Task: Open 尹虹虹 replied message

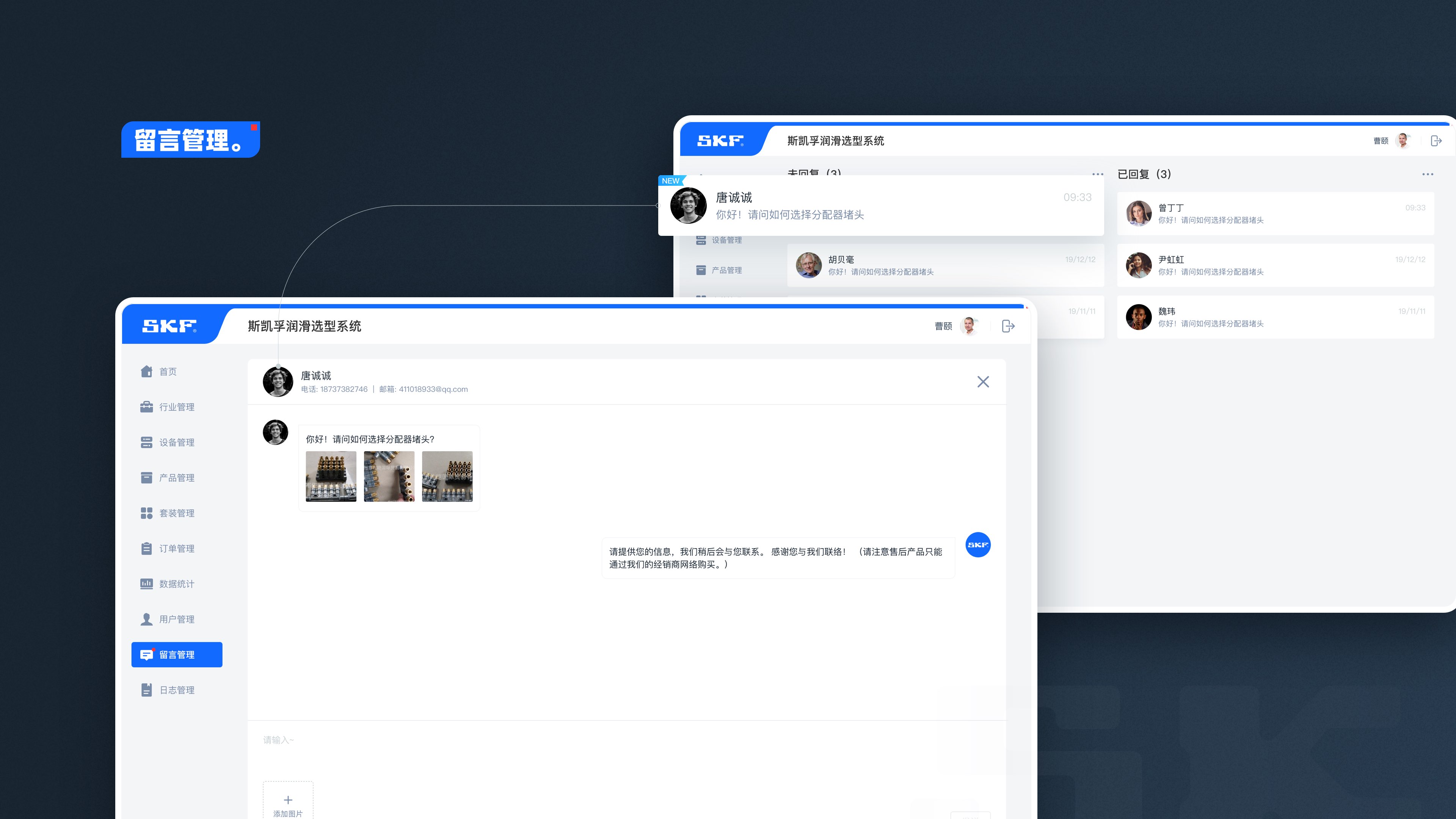Action: (x=1276, y=265)
